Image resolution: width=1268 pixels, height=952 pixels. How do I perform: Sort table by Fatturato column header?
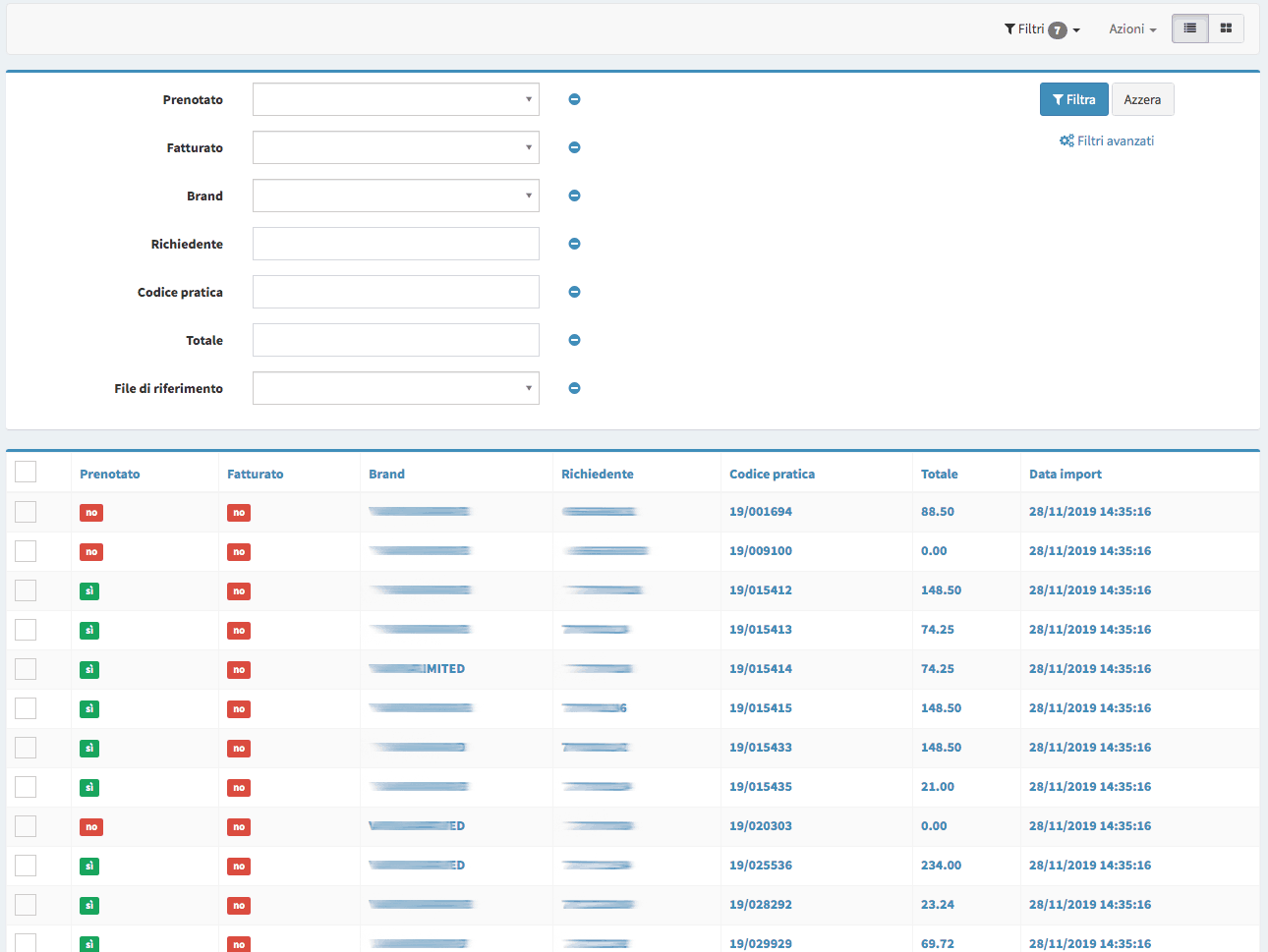(x=256, y=474)
